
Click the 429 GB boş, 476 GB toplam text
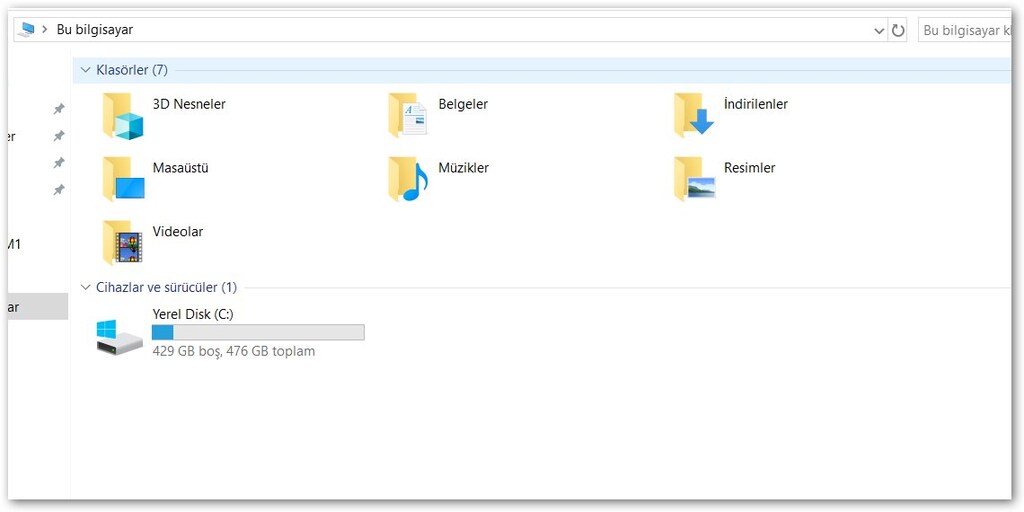[234, 351]
